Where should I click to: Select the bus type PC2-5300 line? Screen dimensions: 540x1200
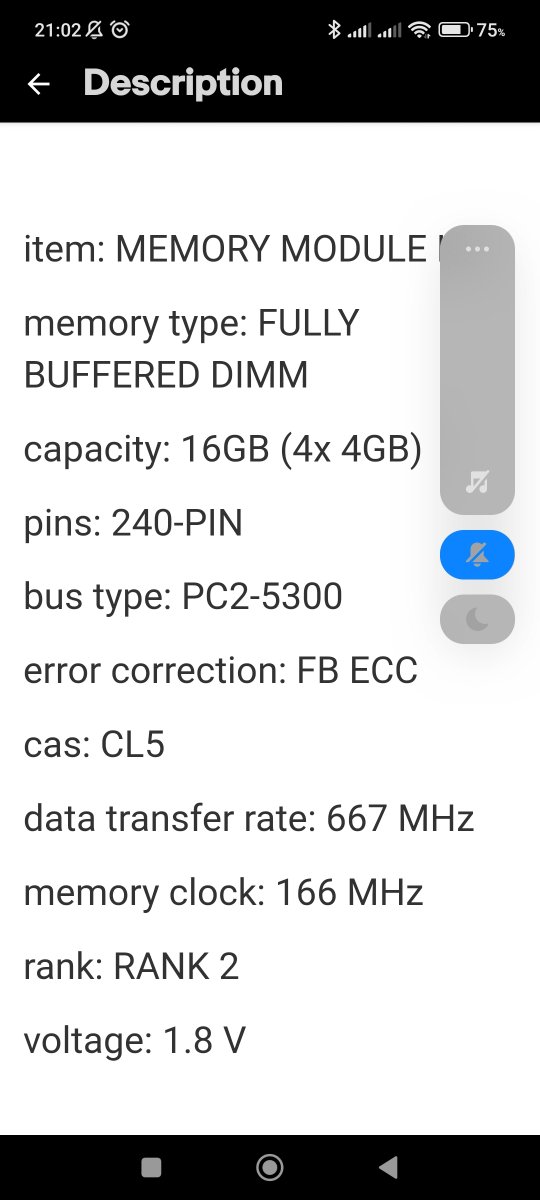(183, 597)
